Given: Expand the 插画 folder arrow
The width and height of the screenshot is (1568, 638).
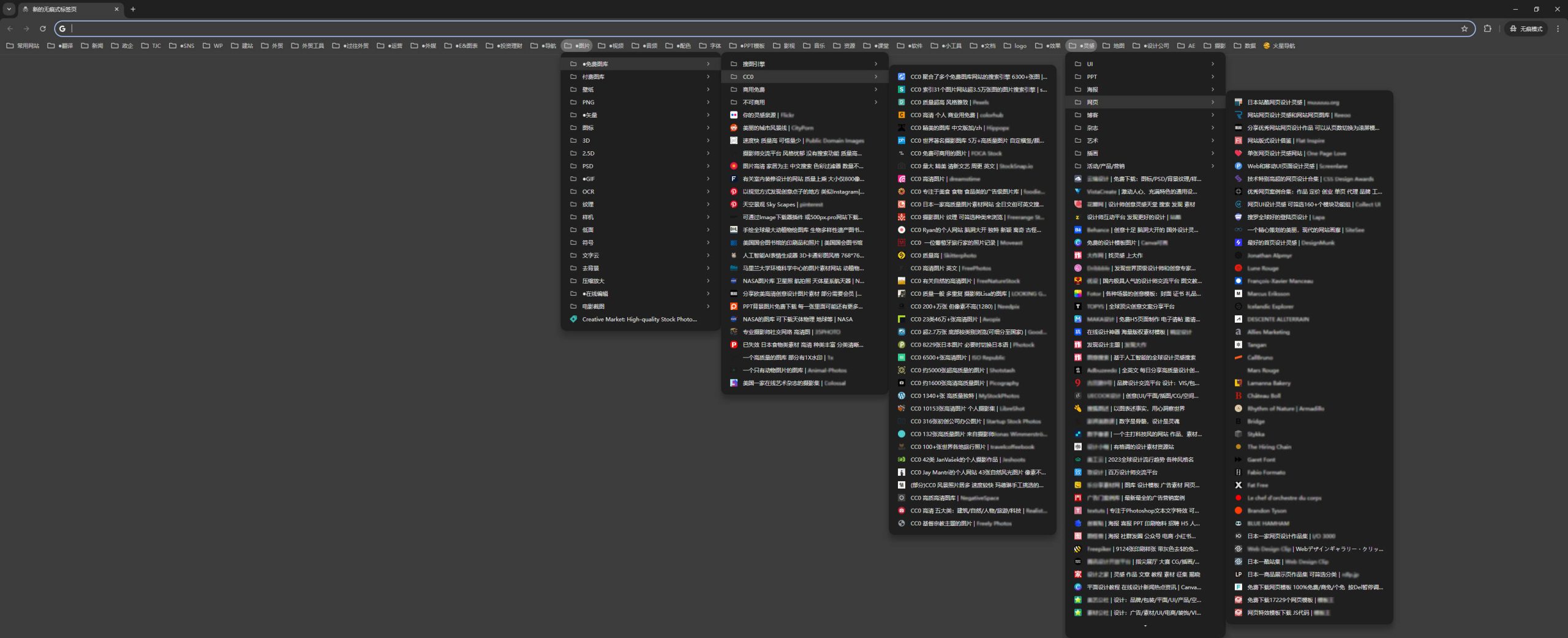Looking at the screenshot, I should pos(1213,153).
